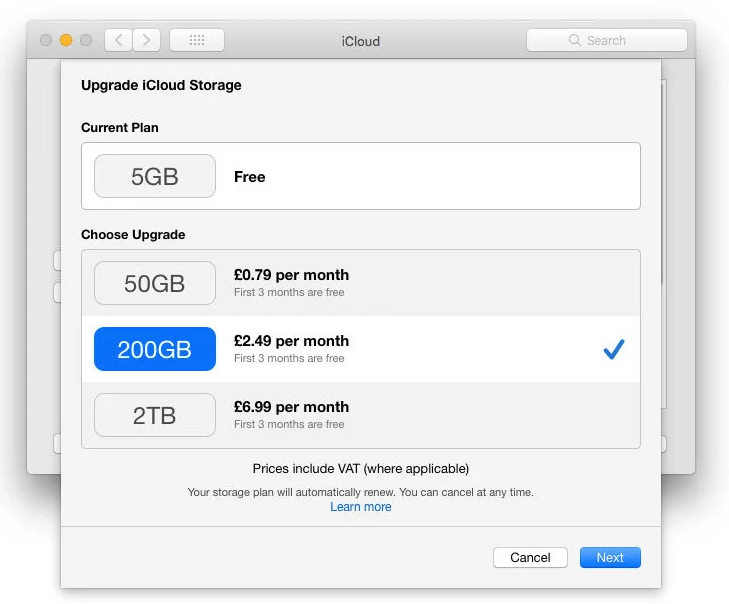Click the iCloud window title
Image resolution: width=729 pixels, height=604 pixels.
(x=361, y=41)
